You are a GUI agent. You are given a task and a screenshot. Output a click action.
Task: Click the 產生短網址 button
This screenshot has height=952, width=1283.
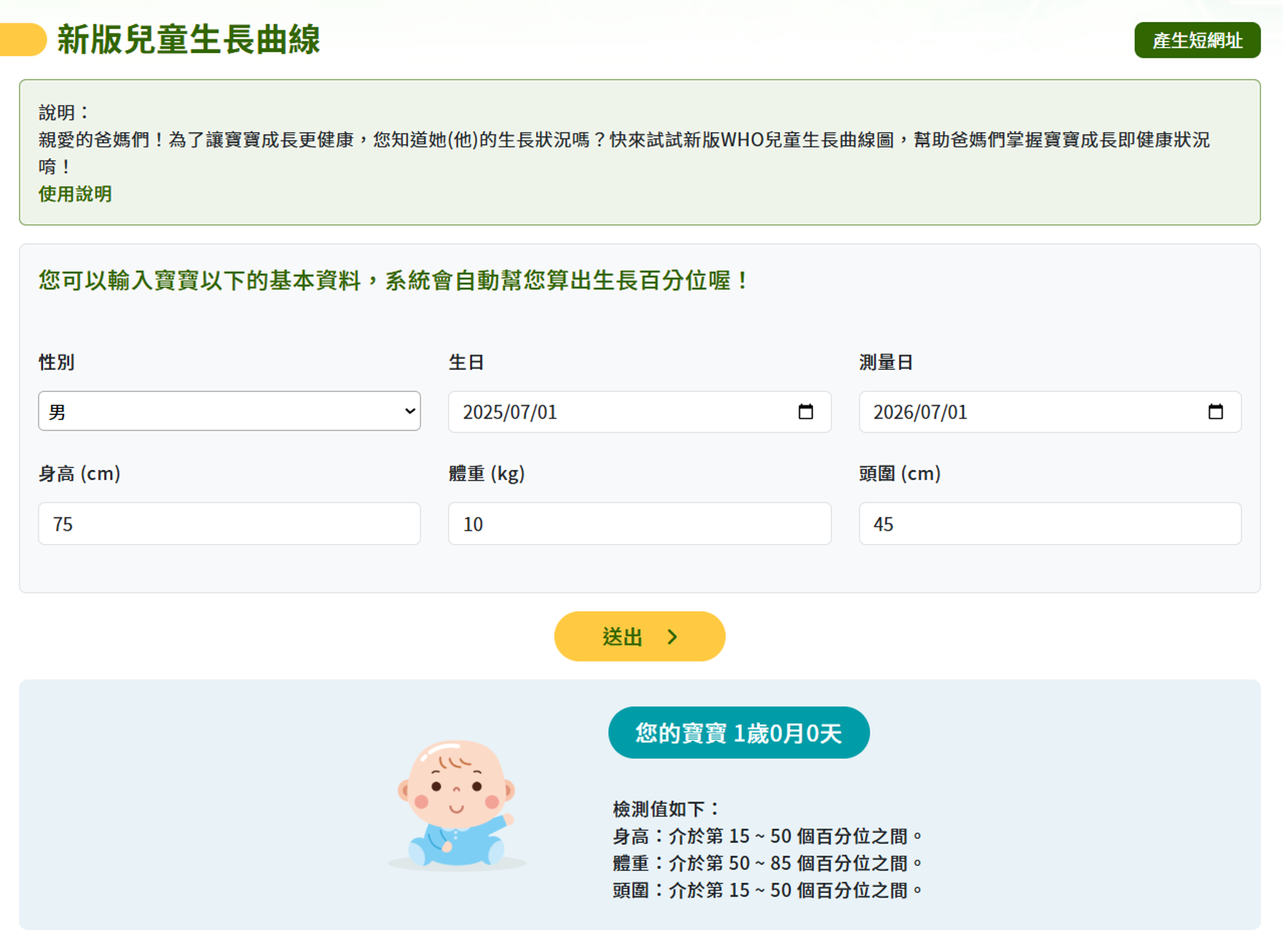pos(1197,40)
